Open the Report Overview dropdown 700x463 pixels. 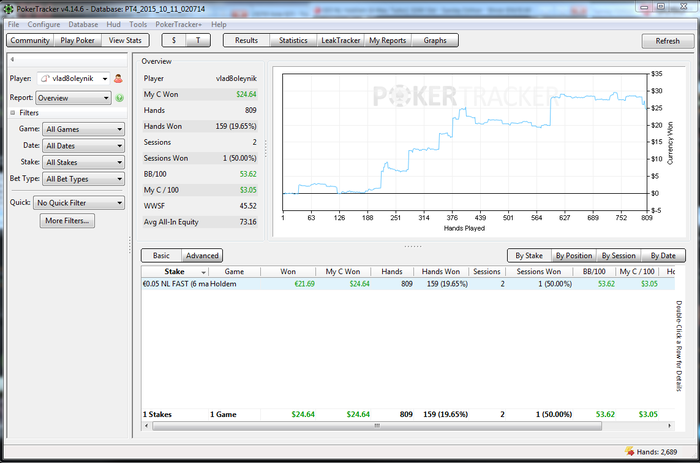coord(73,98)
